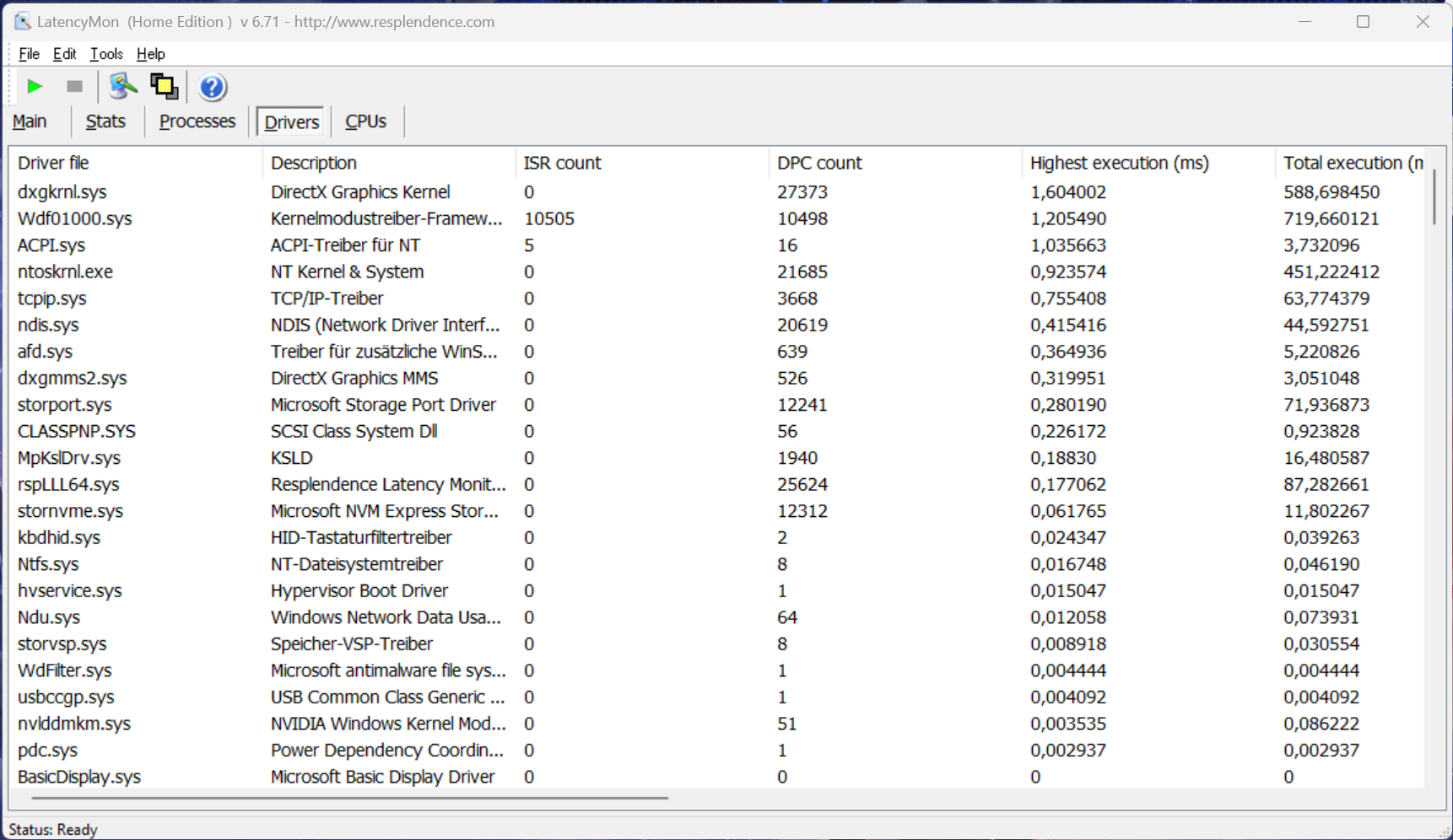Image resolution: width=1453 pixels, height=840 pixels.
Task: Click the yellow overlapping-windows toolbar icon
Action: (x=164, y=86)
